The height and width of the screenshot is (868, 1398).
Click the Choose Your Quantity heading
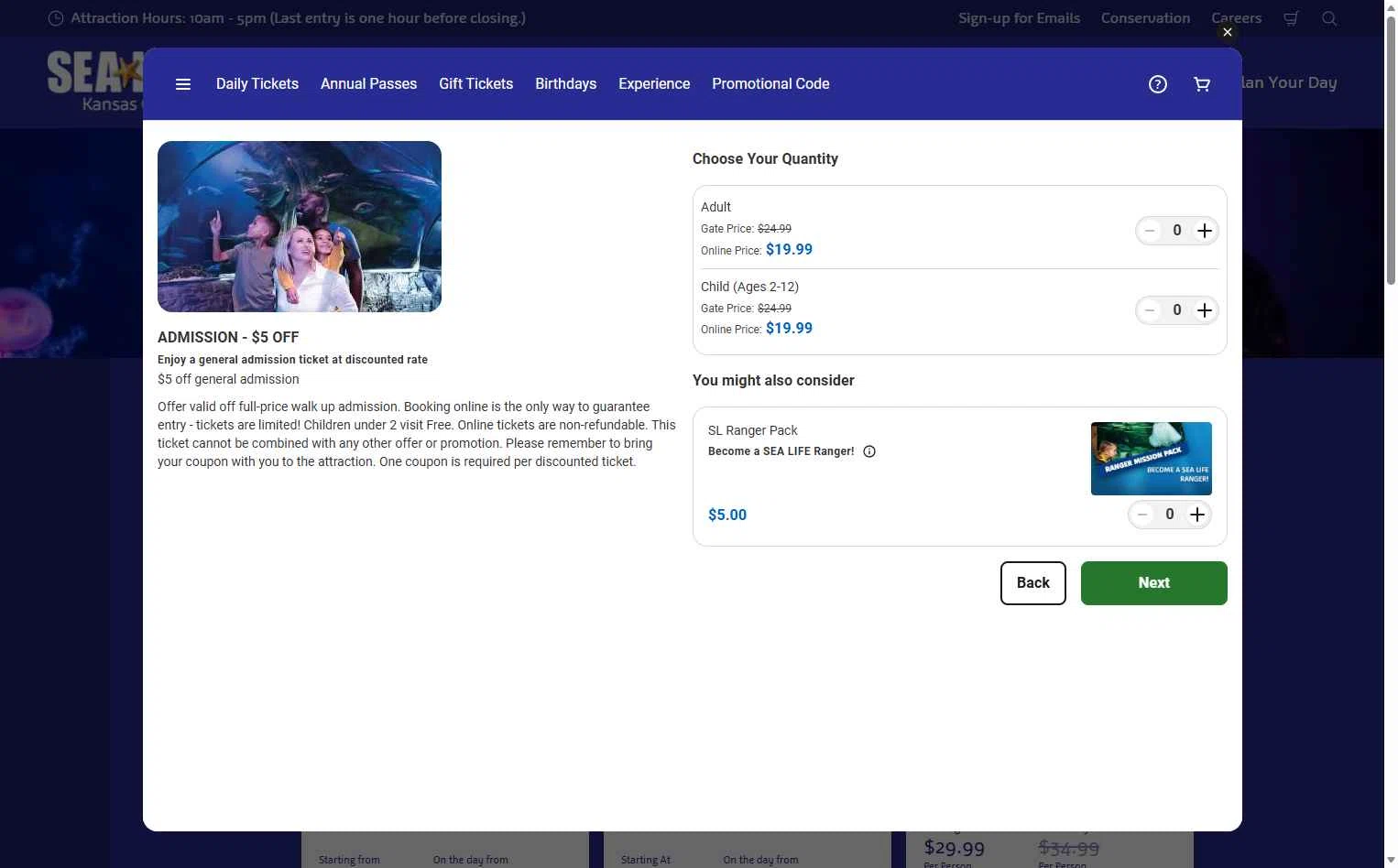pyautogui.click(x=765, y=158)
